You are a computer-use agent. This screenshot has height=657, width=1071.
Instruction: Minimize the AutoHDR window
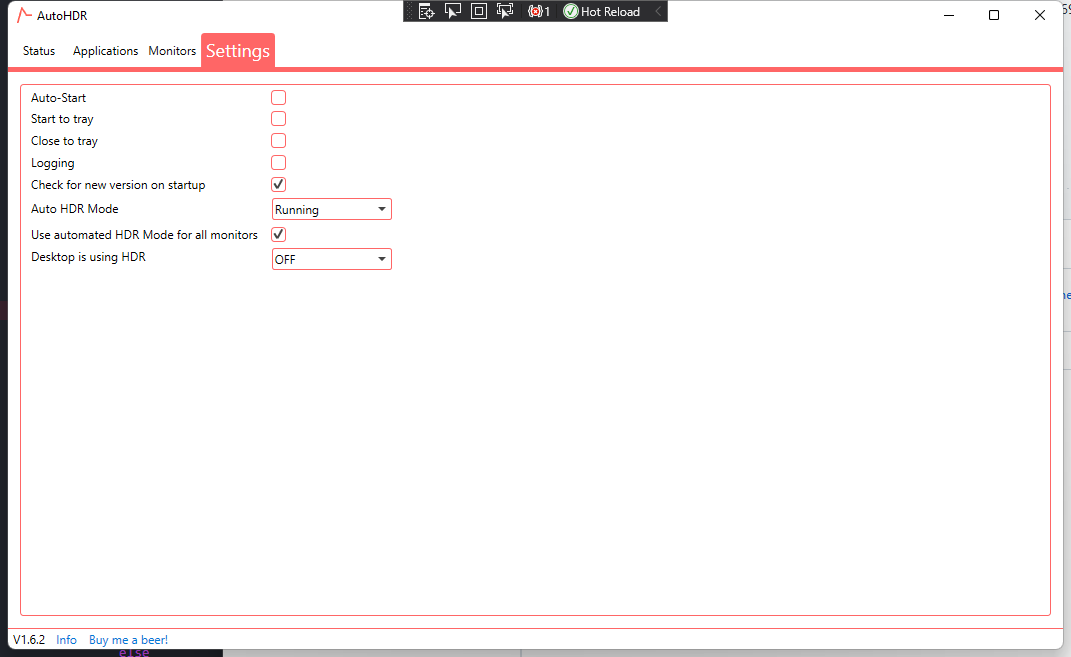click(949, 15)
